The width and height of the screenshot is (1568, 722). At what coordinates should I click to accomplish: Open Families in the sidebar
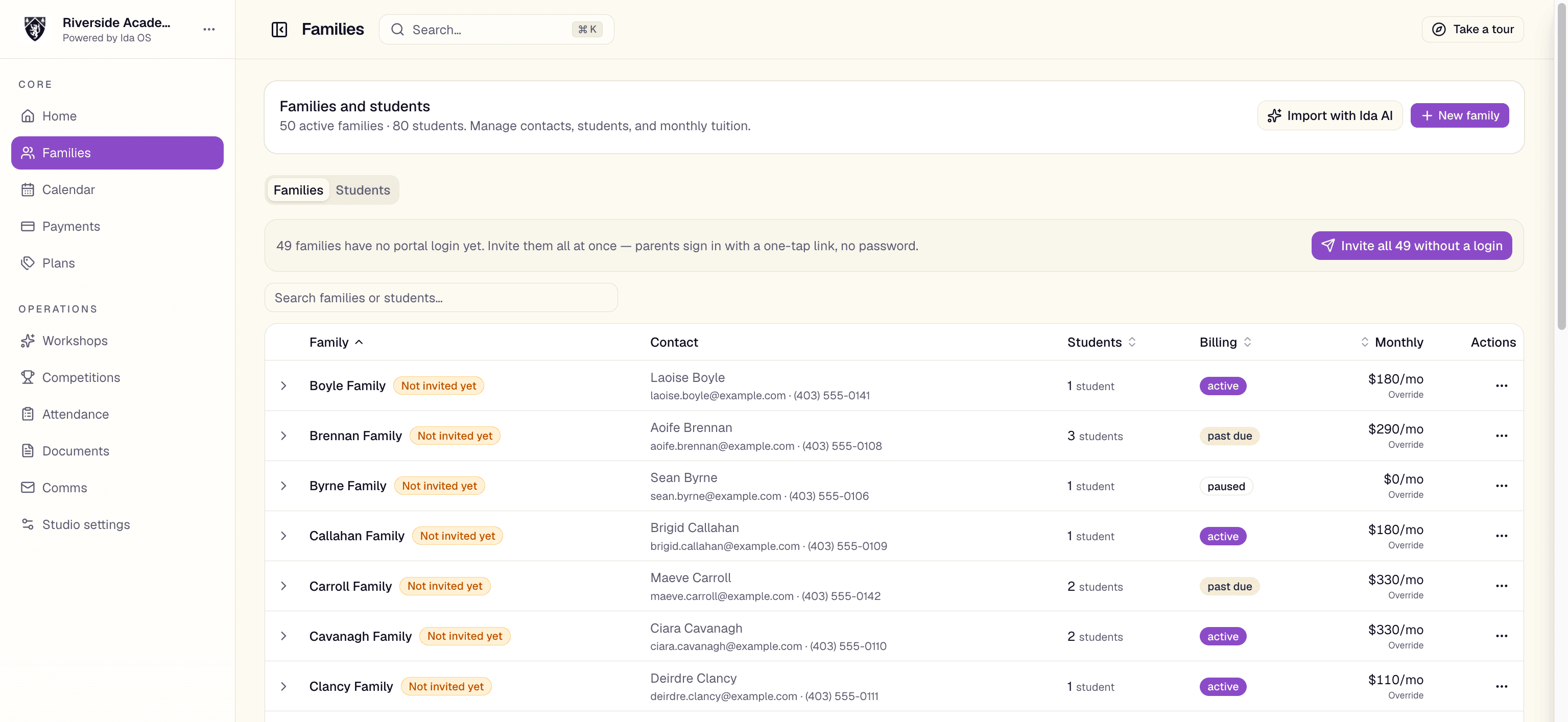coord(117,153)
